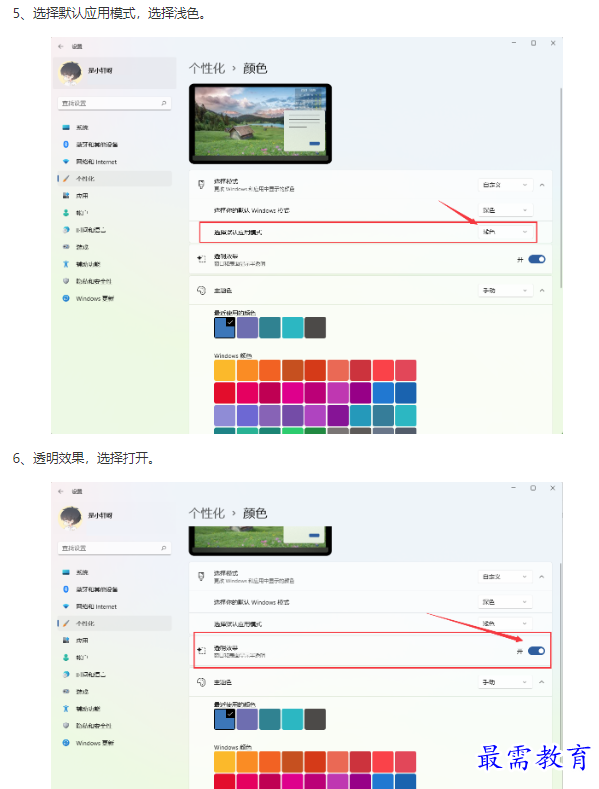This screenshot has height=789, width=599.
Task: Click 个性化 breadcrumb in step 5 window
Action: point(207,68)
